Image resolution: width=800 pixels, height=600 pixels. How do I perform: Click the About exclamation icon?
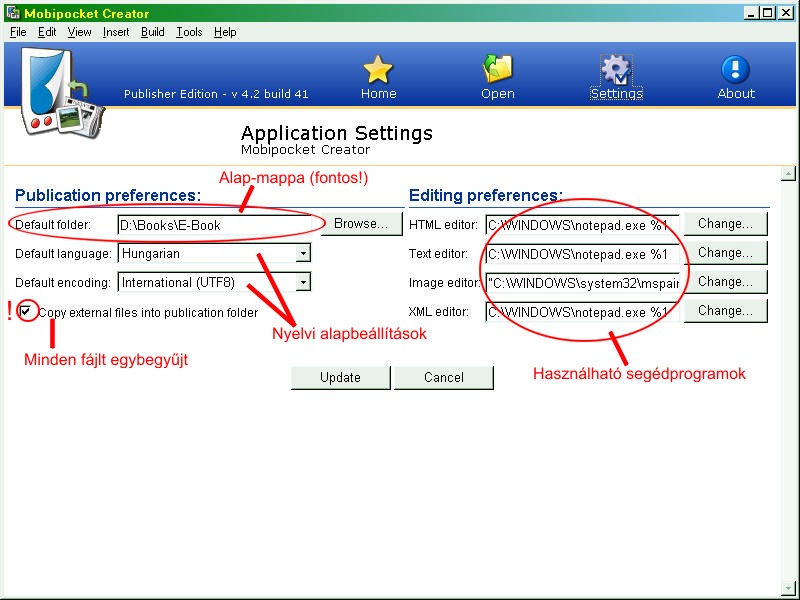tap(735, 69)
